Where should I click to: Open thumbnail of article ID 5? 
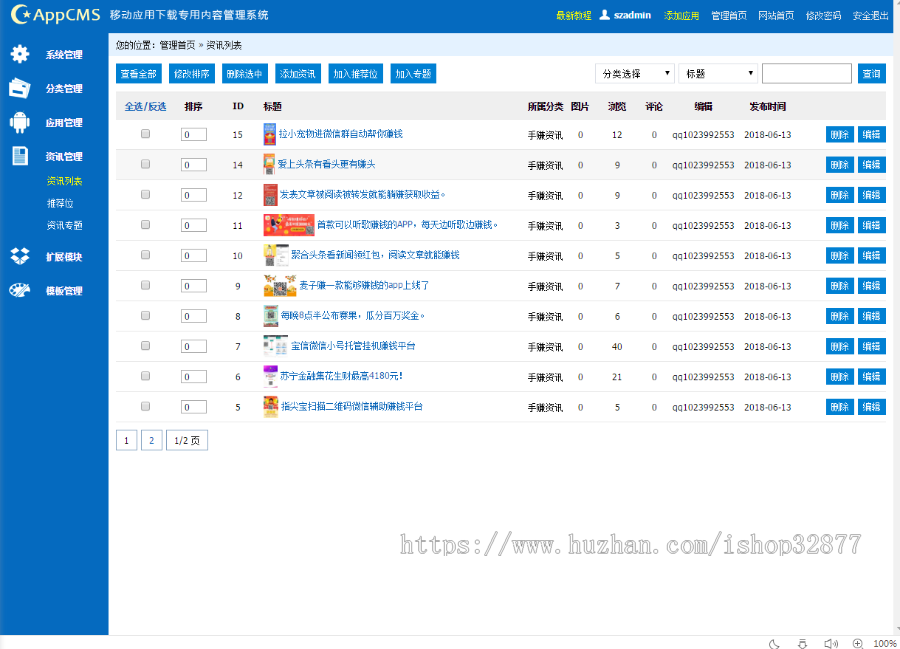point(270,406)
